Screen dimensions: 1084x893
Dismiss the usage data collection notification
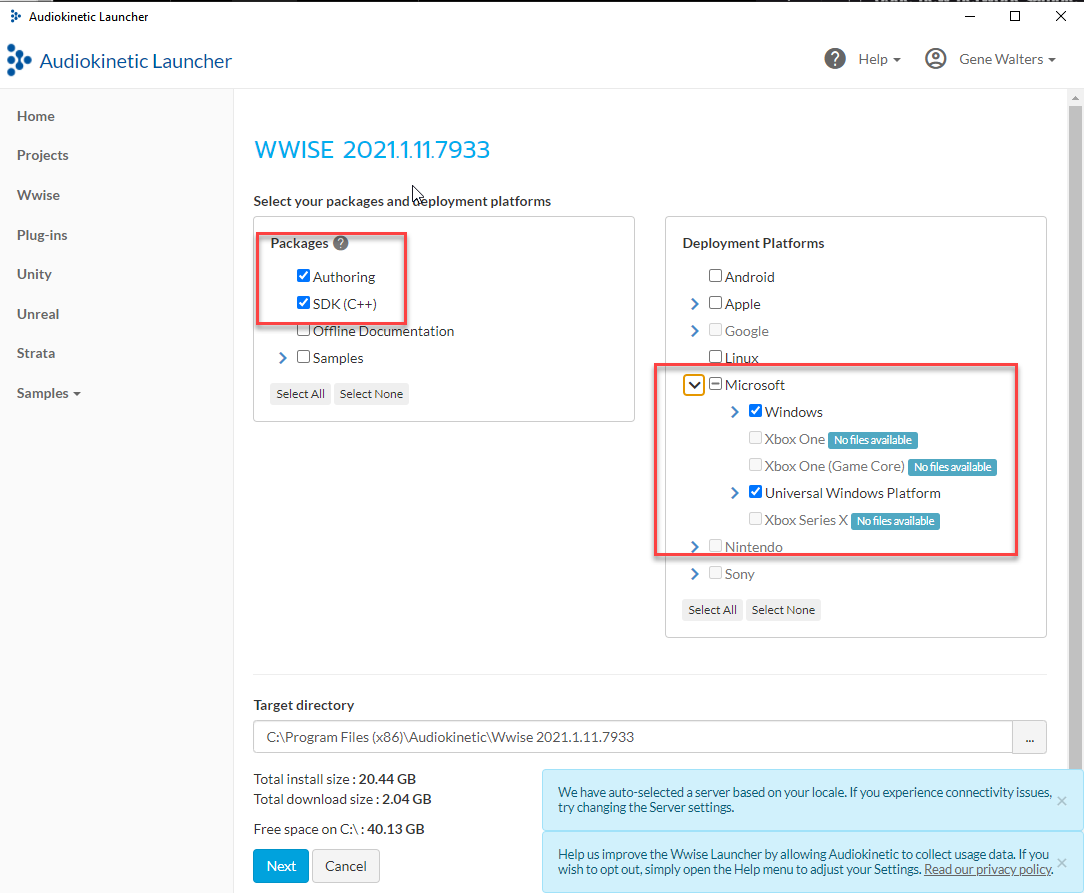point(1062,863)
